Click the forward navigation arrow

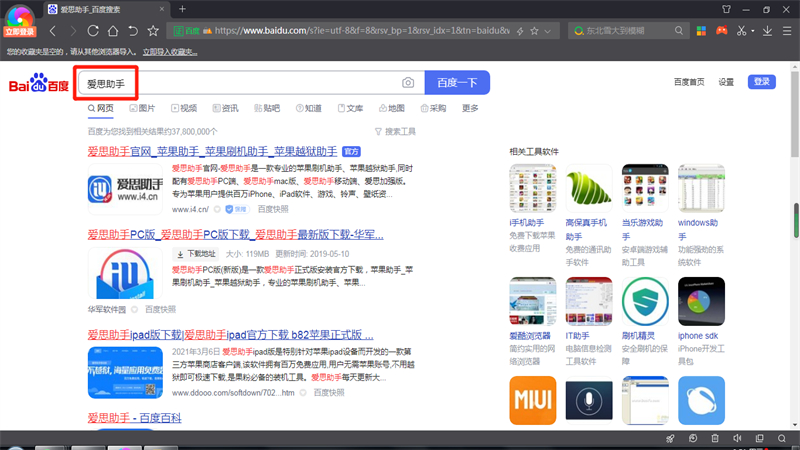(x=72, y=31)
